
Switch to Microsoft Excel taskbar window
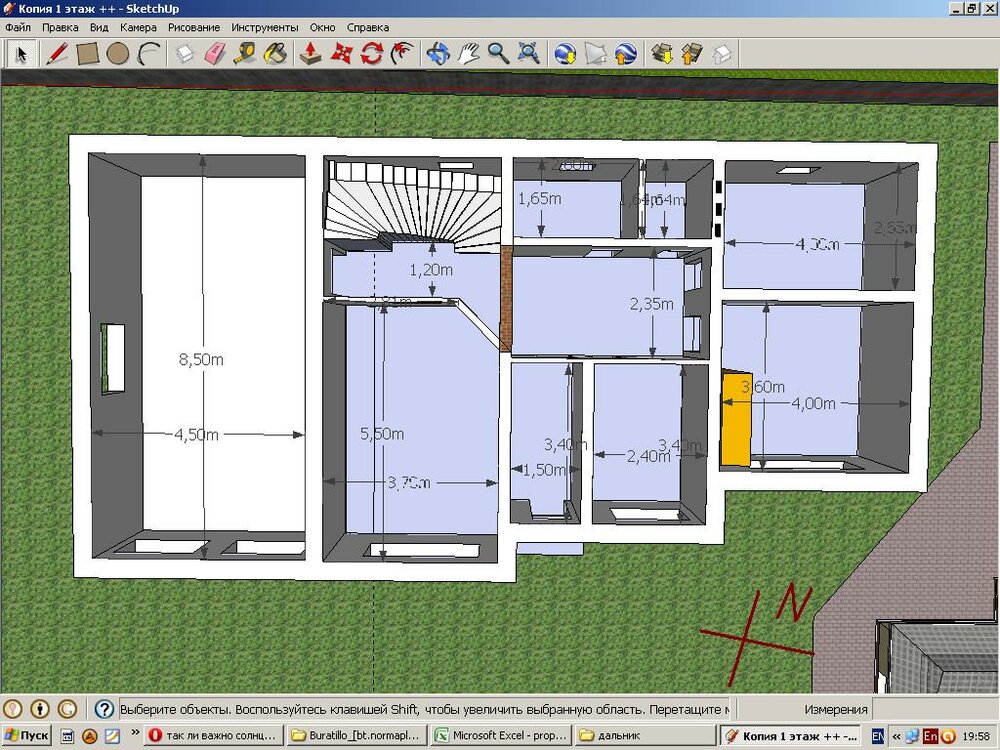[x=497, y=736]
